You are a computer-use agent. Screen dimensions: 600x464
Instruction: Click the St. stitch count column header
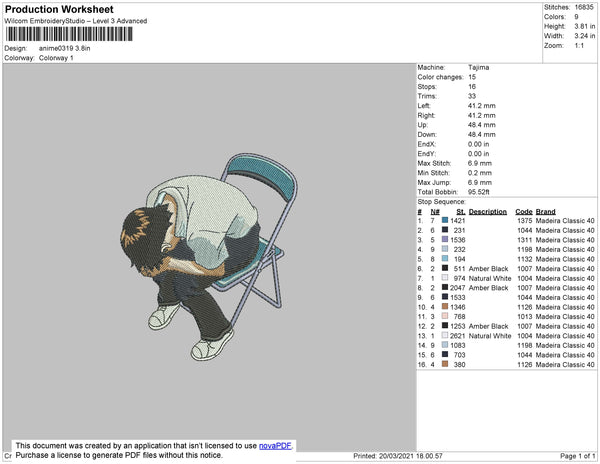coord(460,211)
